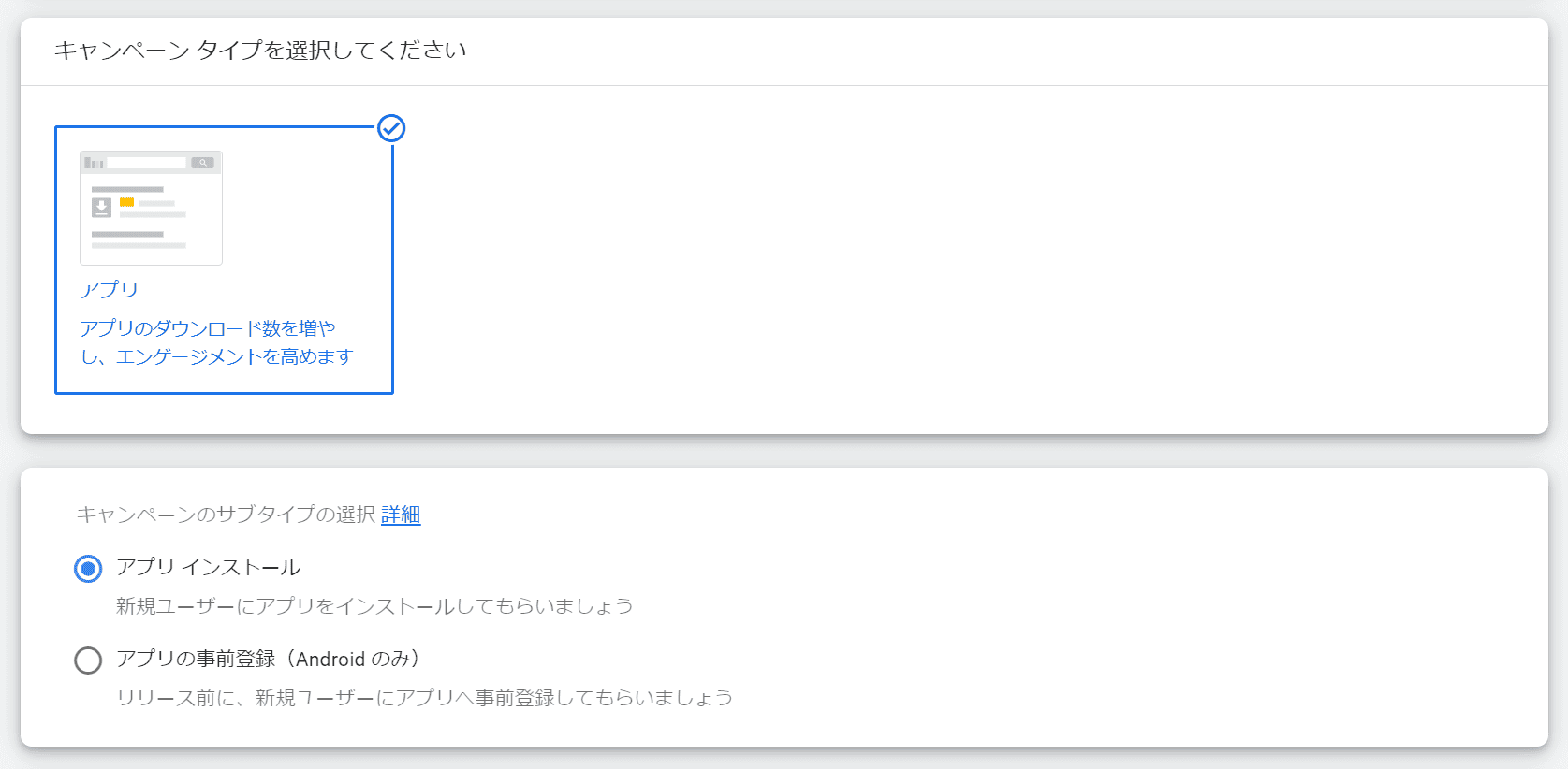Screen dimensions: 1568x769
Task: Click the download arrow icon in the thumbnail
Action: pyautogui.click(x=101, y=207)
